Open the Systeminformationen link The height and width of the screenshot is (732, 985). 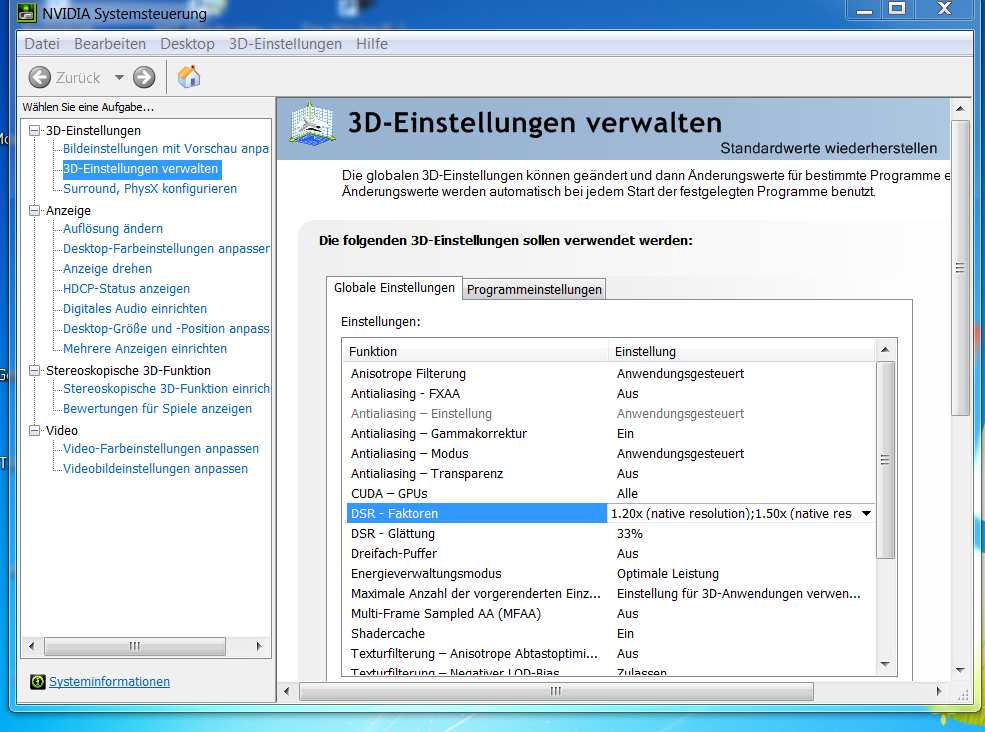click(x=109, y=681)
